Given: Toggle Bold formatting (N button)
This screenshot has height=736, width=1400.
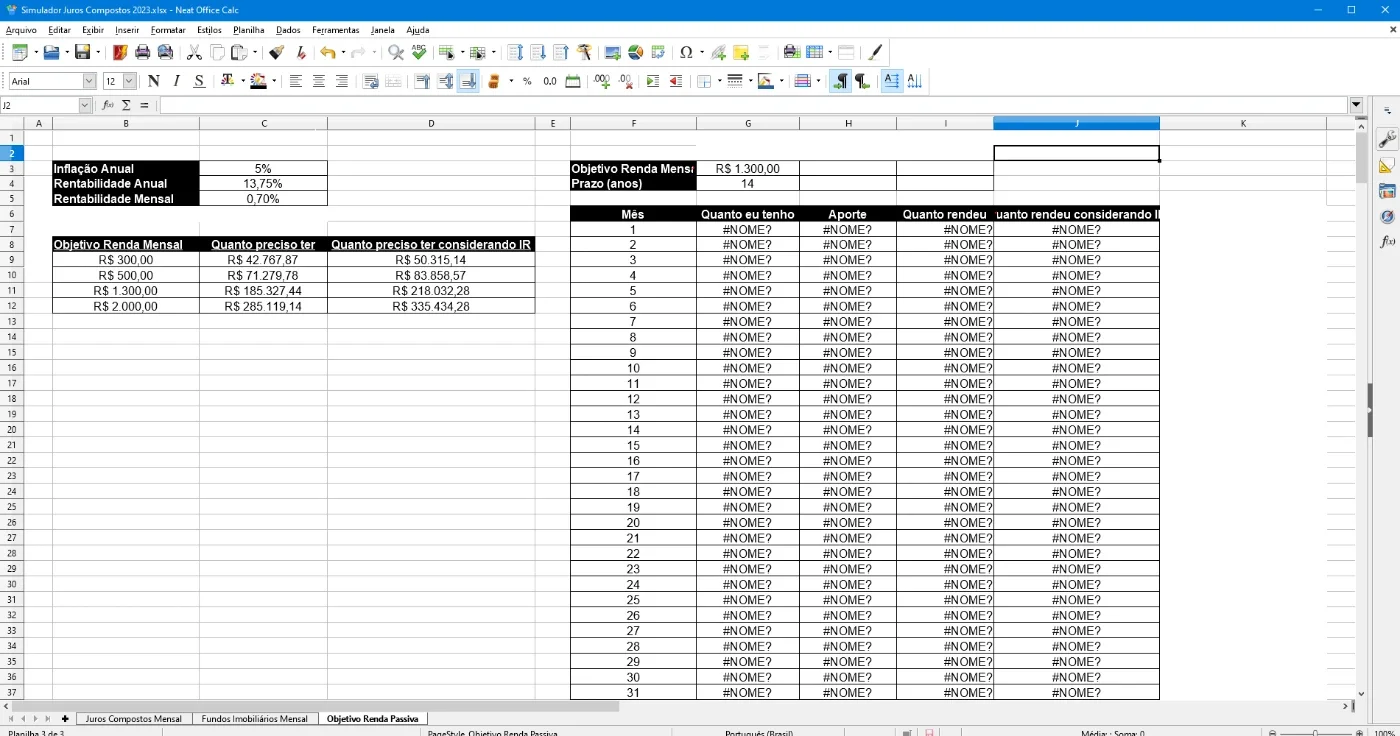Looking at the screenshot, I should pyautogui.click(x=153, y=81).
